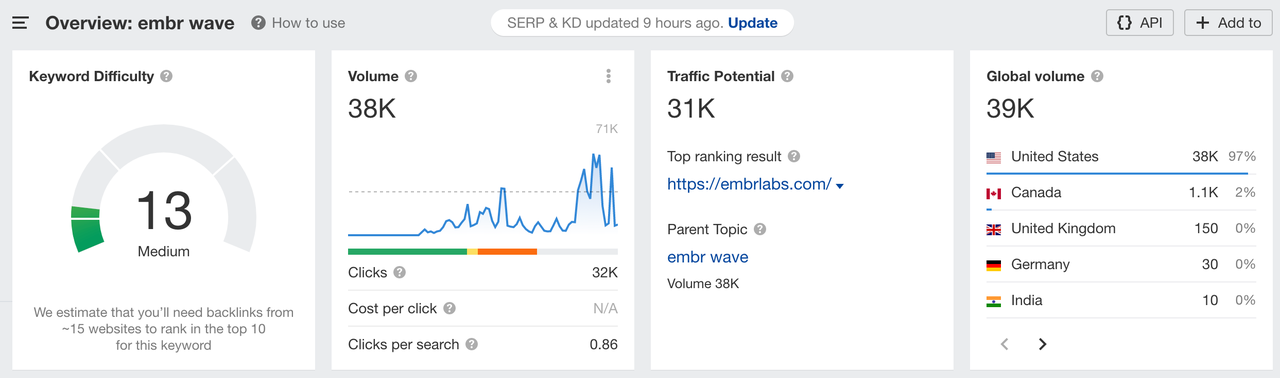Click the Medium difficulty label
Screen dimensions: 1280x378
[x=163, y=252]
